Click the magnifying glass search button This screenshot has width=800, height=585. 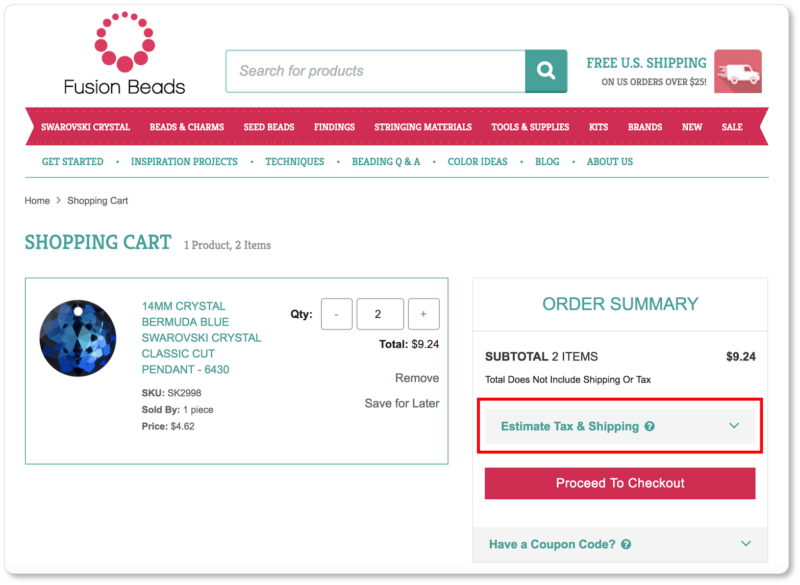click(x=546, y=71)
